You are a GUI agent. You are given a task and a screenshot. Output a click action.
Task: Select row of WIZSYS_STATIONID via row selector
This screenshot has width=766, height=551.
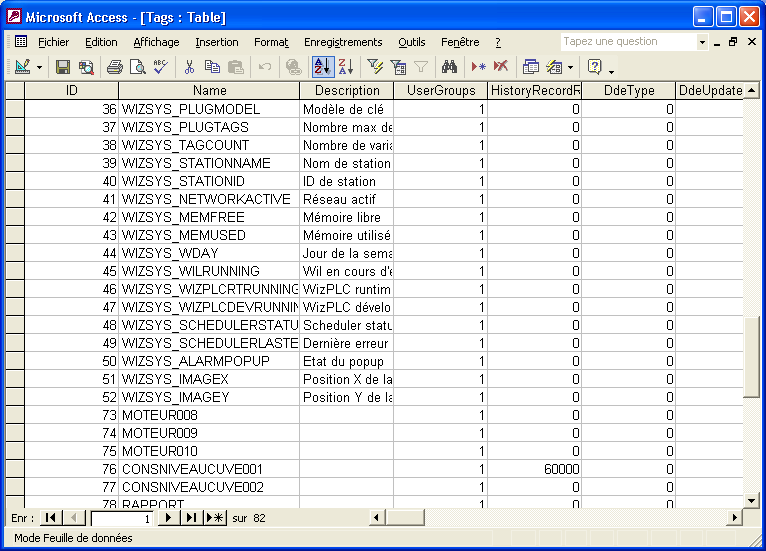coord(14,181)
